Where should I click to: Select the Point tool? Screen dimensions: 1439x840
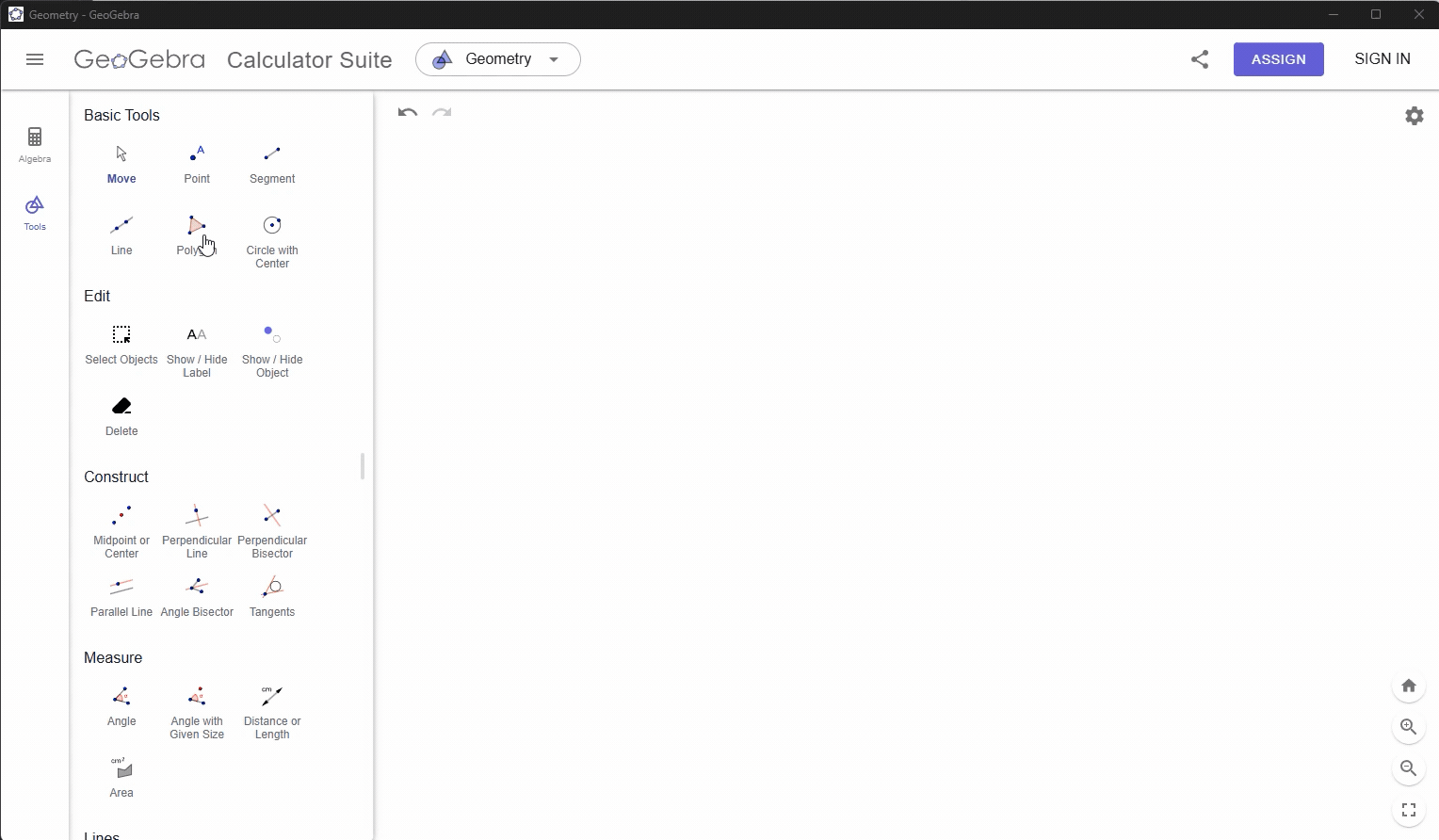[x=197, y=164]
